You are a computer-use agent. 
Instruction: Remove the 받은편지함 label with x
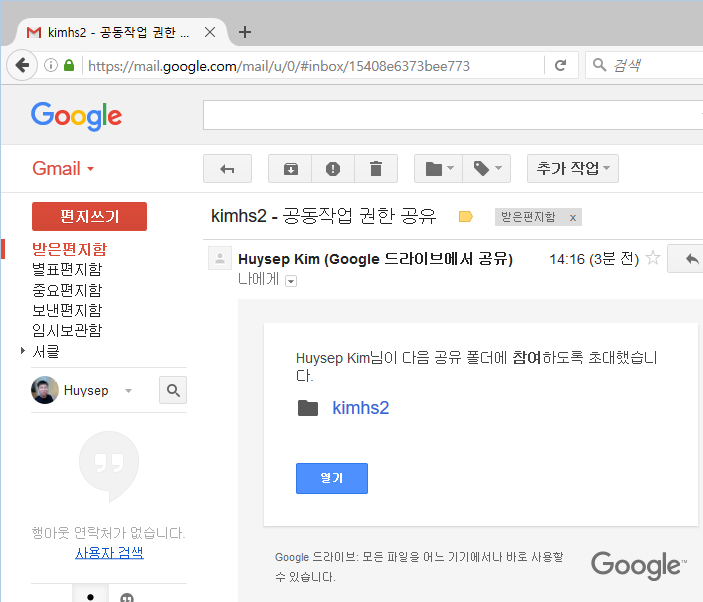tap(573, 218)
